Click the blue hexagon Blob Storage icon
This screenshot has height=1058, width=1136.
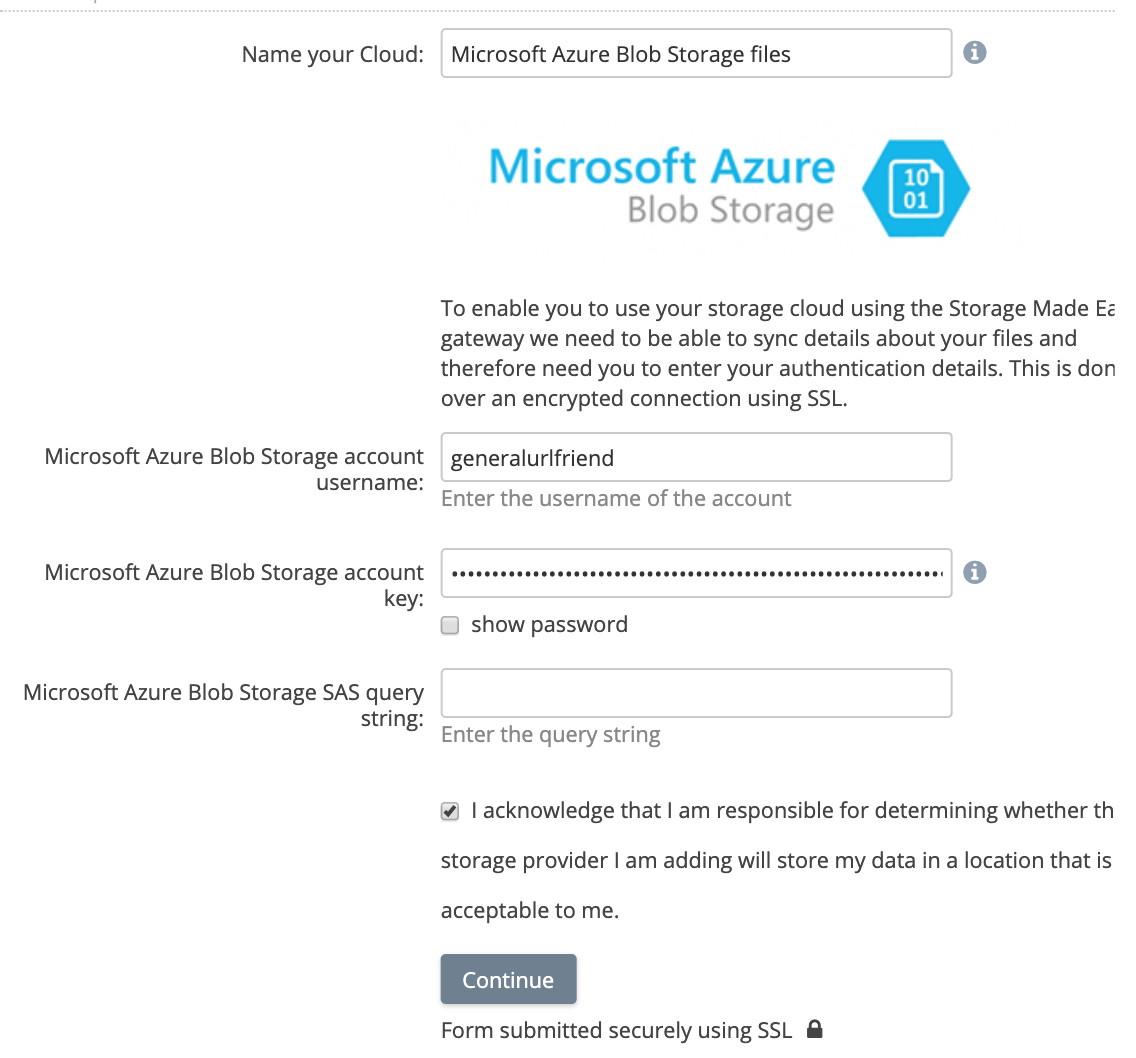916,189
